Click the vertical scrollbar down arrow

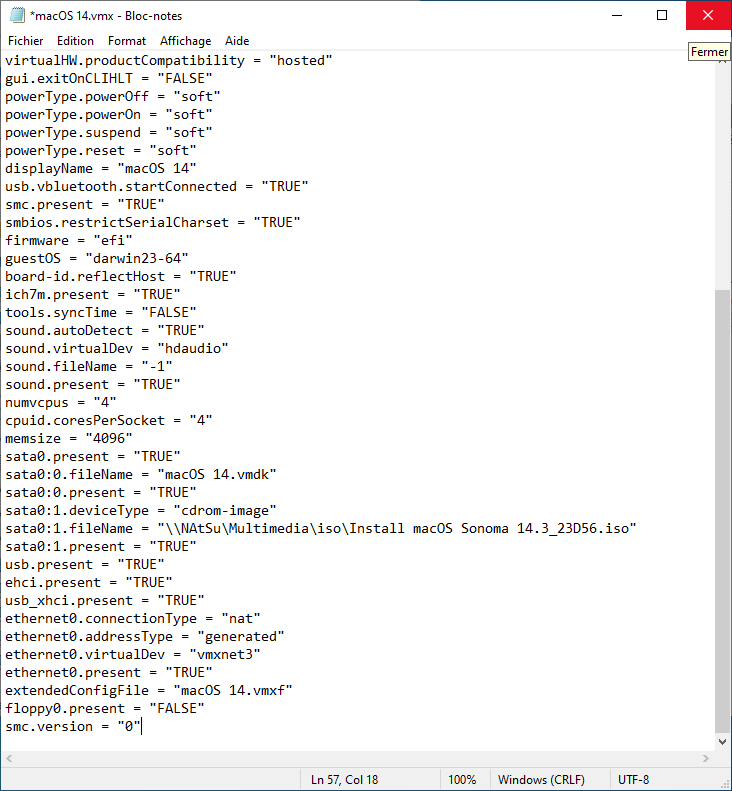[722, 742]
